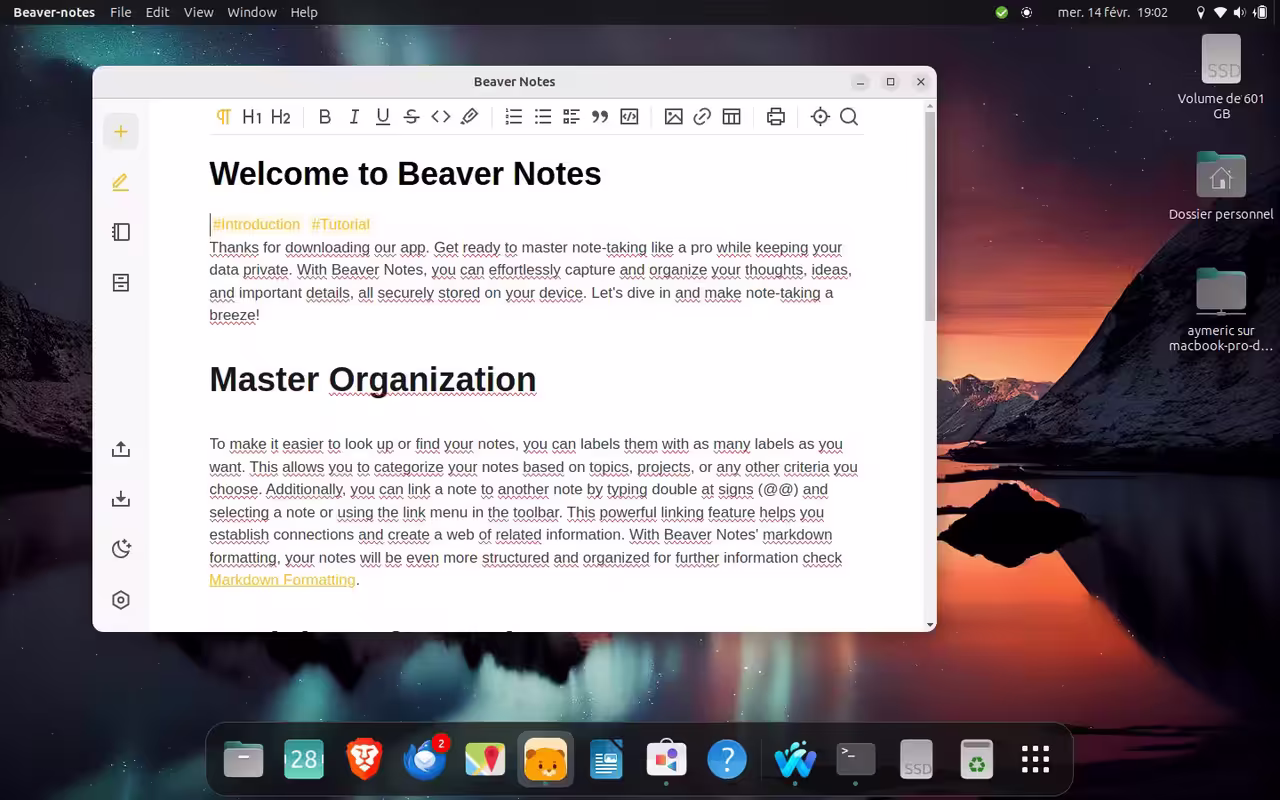Follow the Markdown Formatting link

click(x=282, y=580)
